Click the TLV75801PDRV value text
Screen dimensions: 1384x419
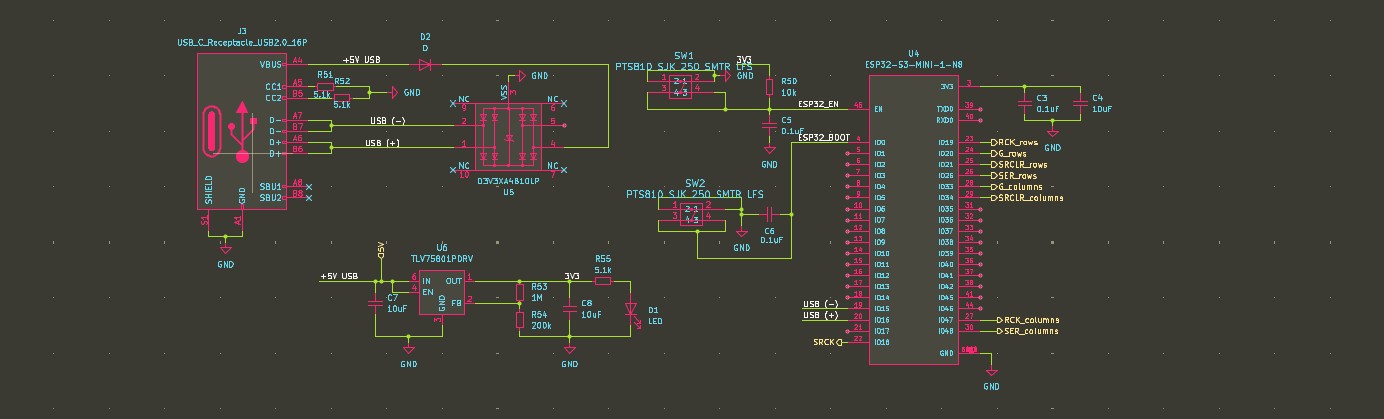pyautogui.click(x=440, y=257)
